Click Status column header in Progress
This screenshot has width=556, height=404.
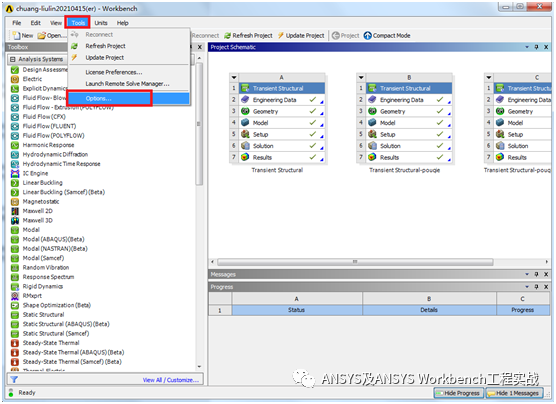[297, 310]
